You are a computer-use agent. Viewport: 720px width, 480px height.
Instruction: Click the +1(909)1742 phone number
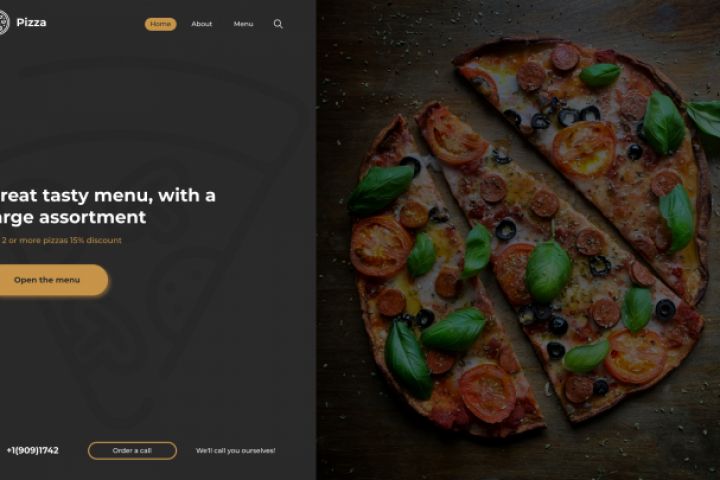pos(33,451)
